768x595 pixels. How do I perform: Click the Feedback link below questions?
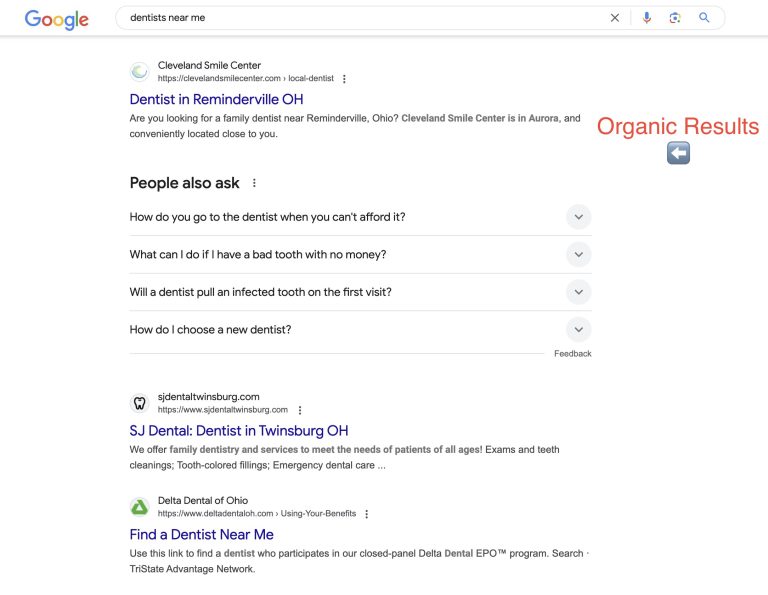pyautogui.click(x=572, y=354)
